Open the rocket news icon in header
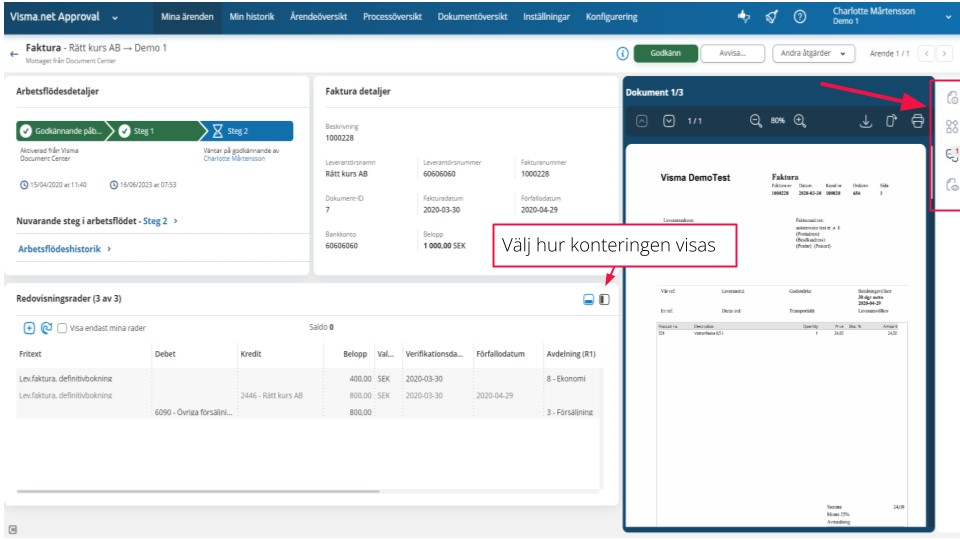 pyautogui.click(x=771, y=17)
